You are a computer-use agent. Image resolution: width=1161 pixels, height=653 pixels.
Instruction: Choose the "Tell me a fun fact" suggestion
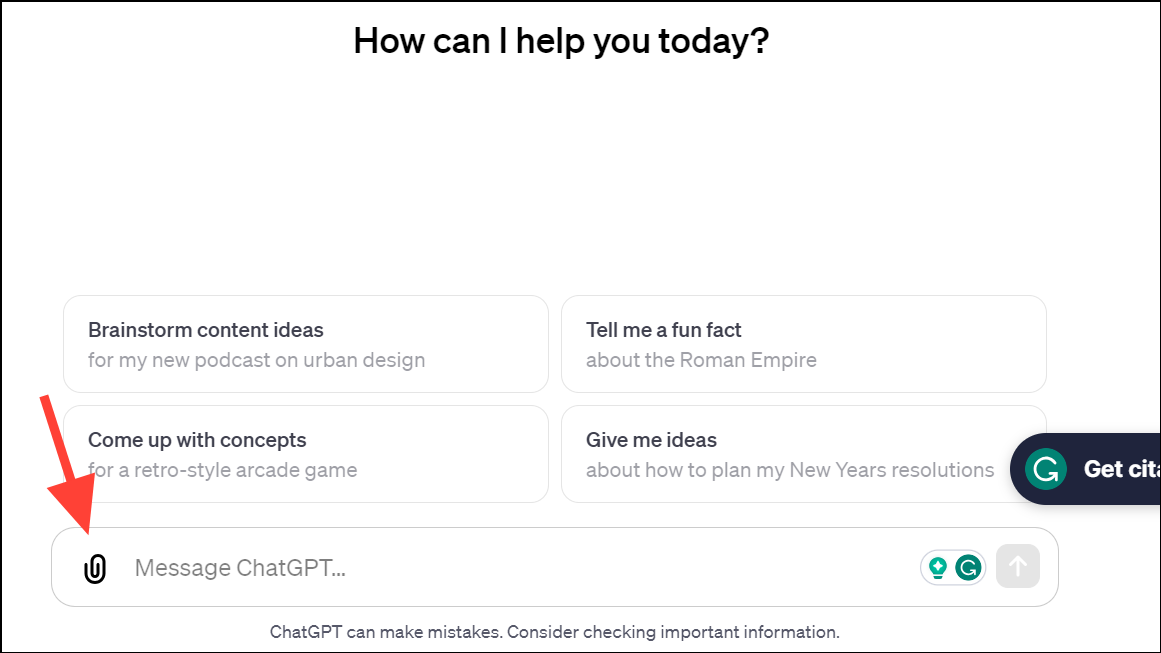(x=664, y=330)
